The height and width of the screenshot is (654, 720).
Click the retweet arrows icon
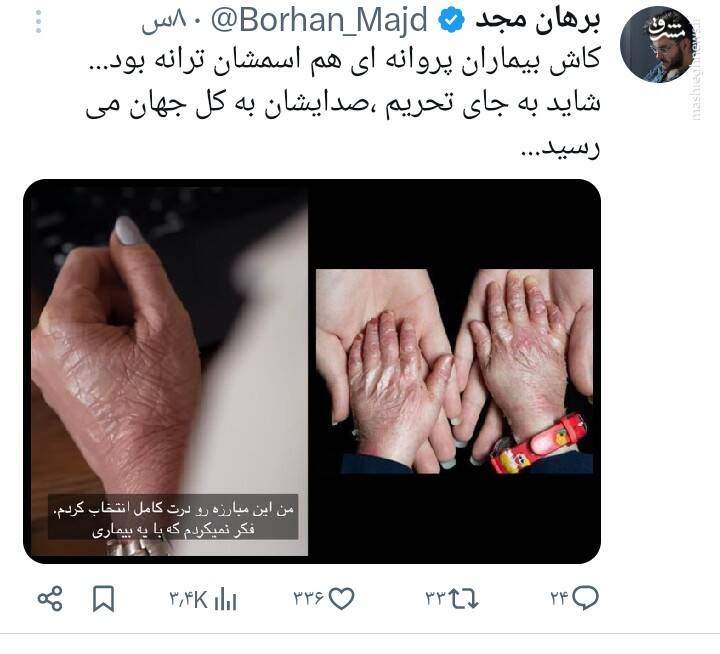pos(463,599)
